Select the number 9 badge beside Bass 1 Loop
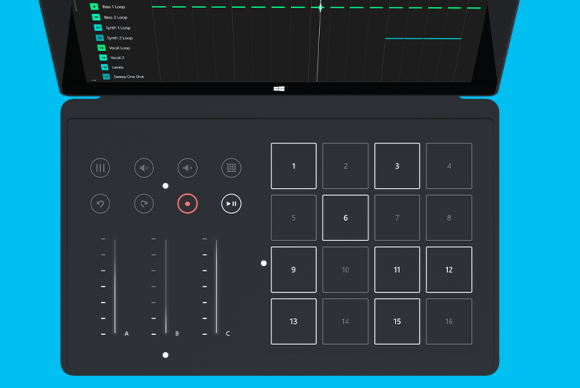The image size is (580, 388). [94, 7]
